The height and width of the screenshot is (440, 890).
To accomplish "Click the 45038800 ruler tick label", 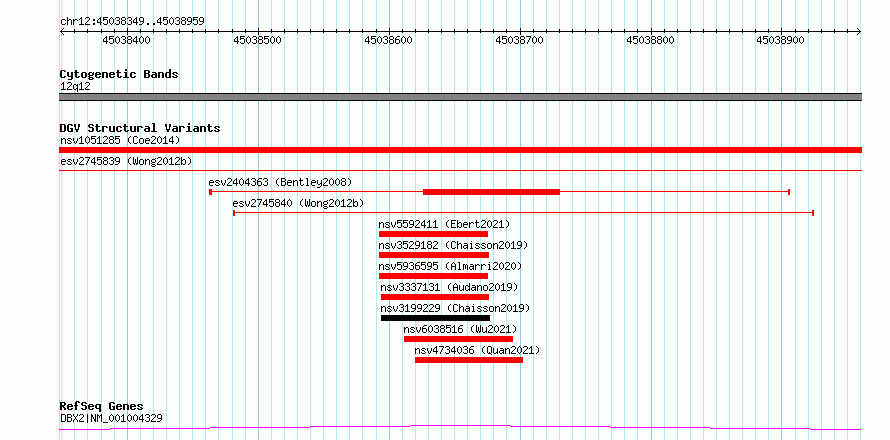I will click(650, 41).
